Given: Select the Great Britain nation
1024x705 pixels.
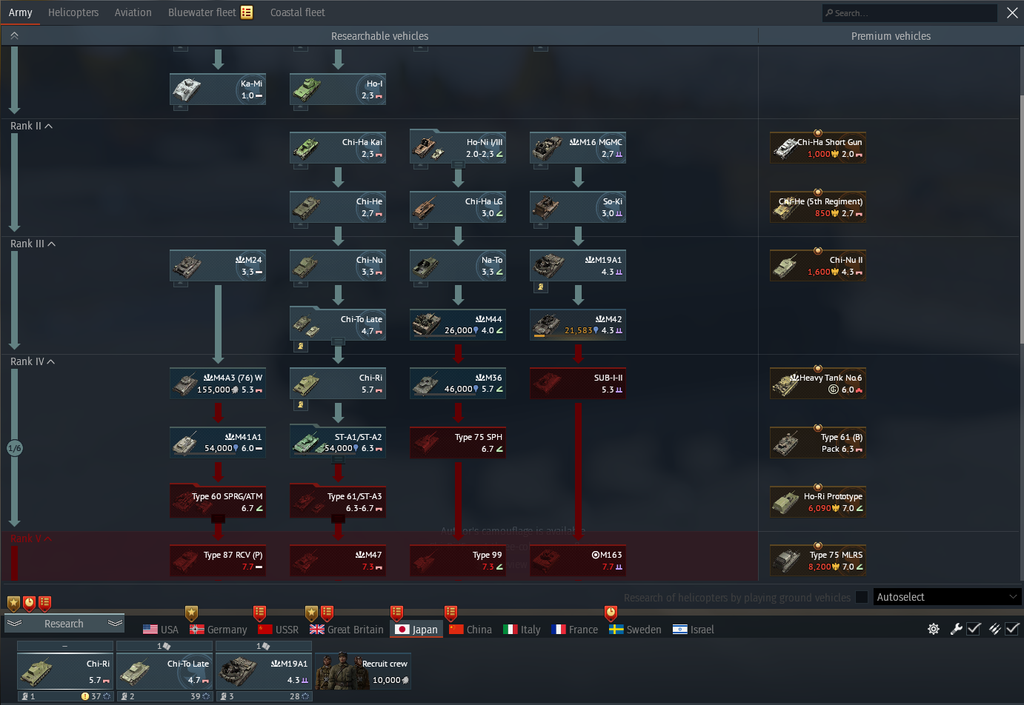Looking at the screenshot, I should coord(347,629).
